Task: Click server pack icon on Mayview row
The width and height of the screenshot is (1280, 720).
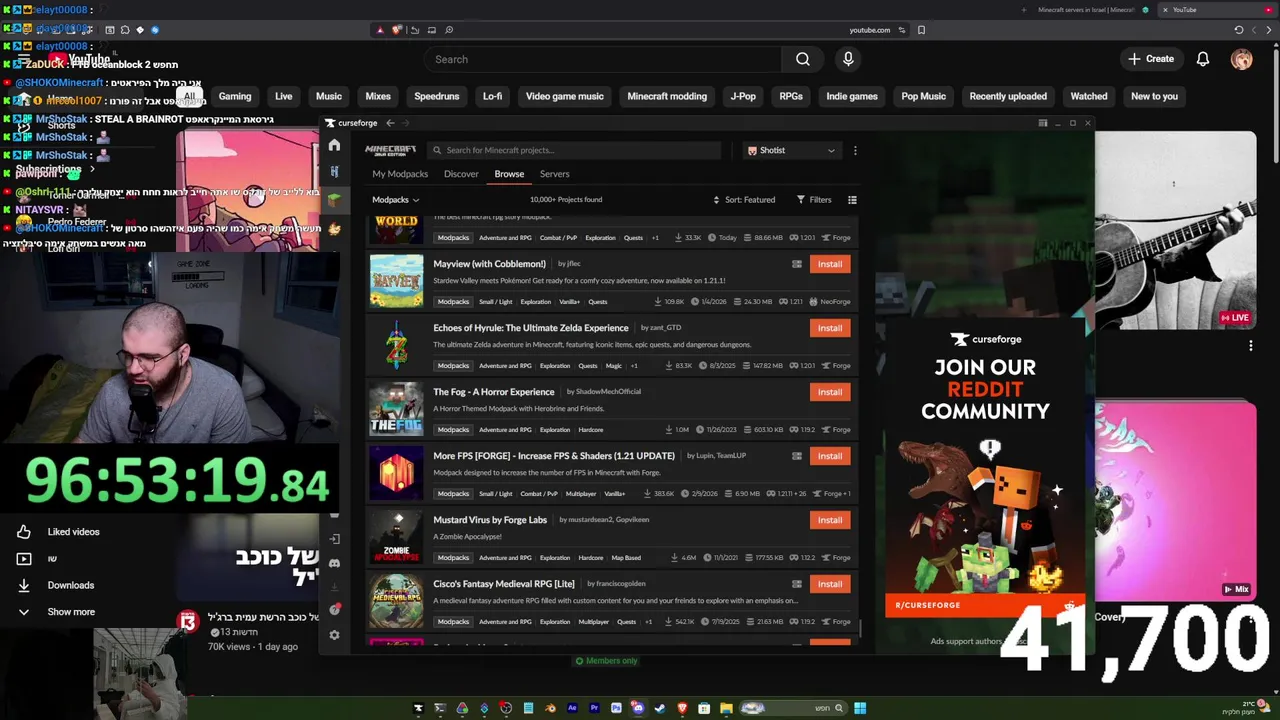Action: 797,264
